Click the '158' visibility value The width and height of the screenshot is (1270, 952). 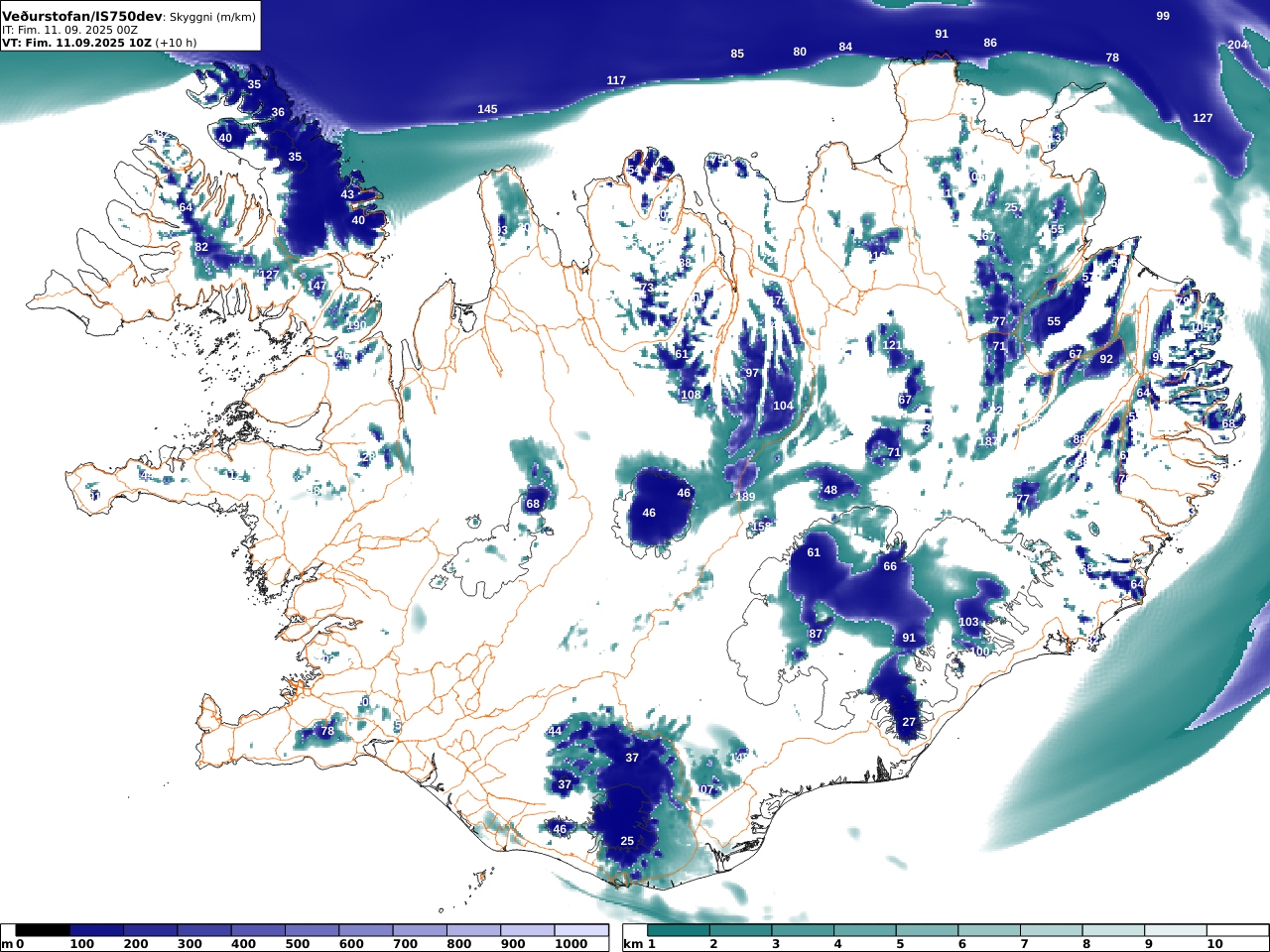pos(762,527)
